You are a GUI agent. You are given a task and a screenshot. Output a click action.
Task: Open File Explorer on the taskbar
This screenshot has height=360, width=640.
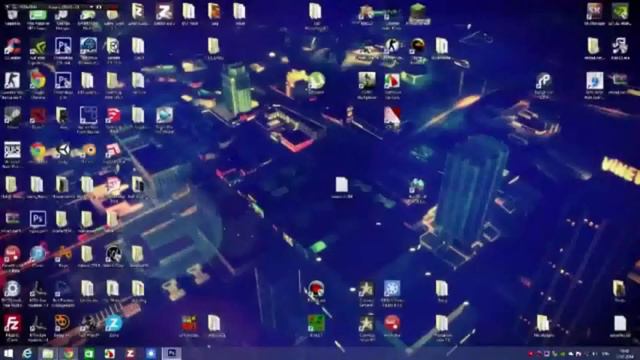pos(48,353)
